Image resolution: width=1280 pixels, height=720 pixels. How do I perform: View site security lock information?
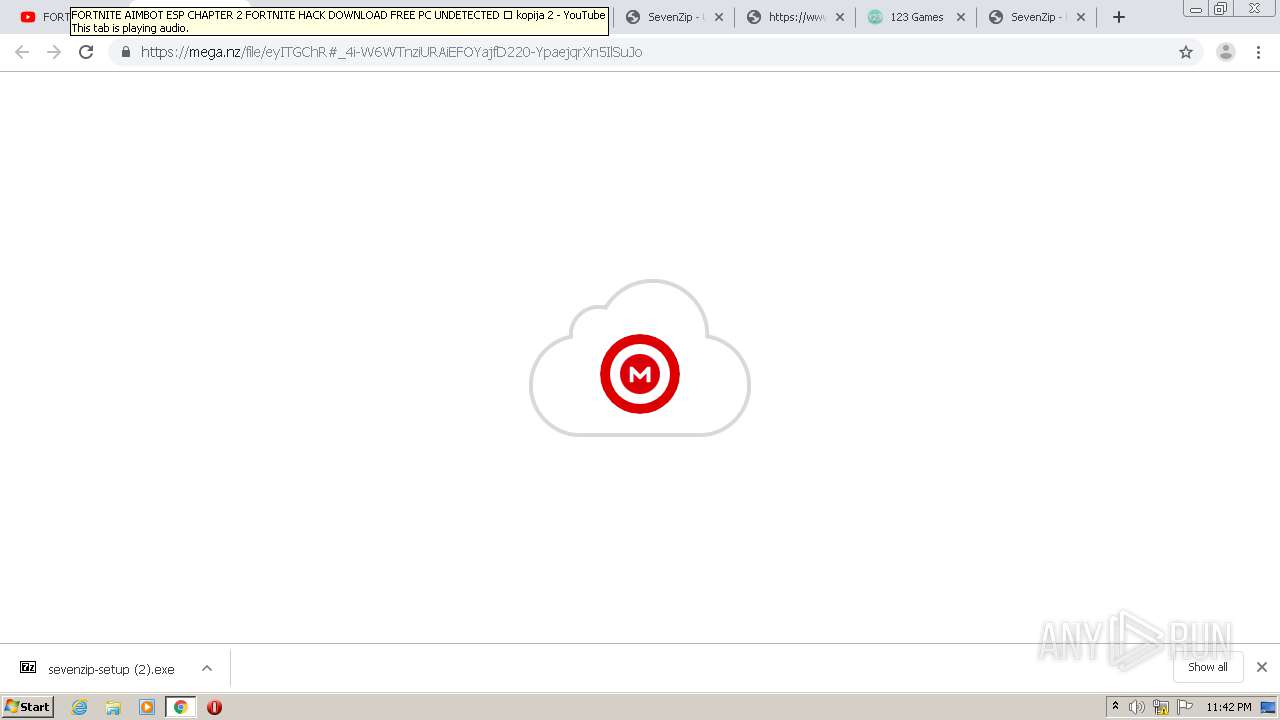point(126,52)
